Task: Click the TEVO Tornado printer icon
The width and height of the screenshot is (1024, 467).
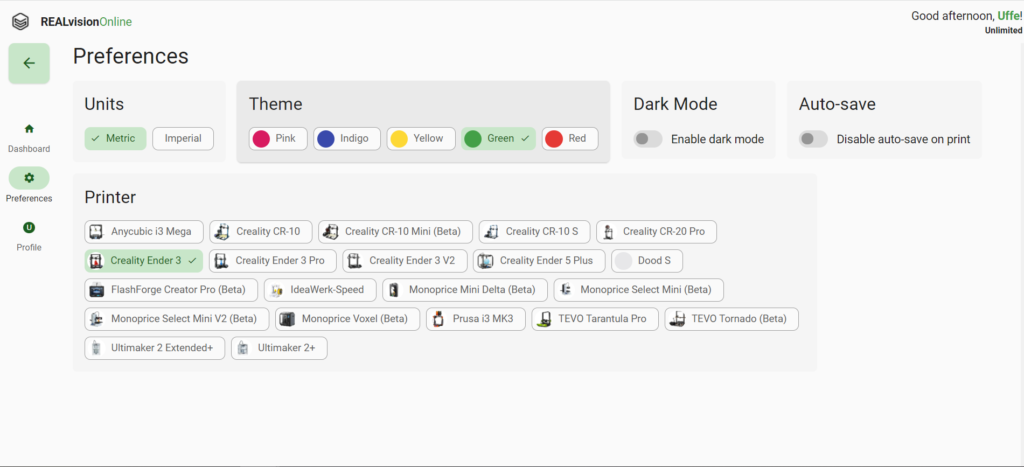Action: coord(678,319)
